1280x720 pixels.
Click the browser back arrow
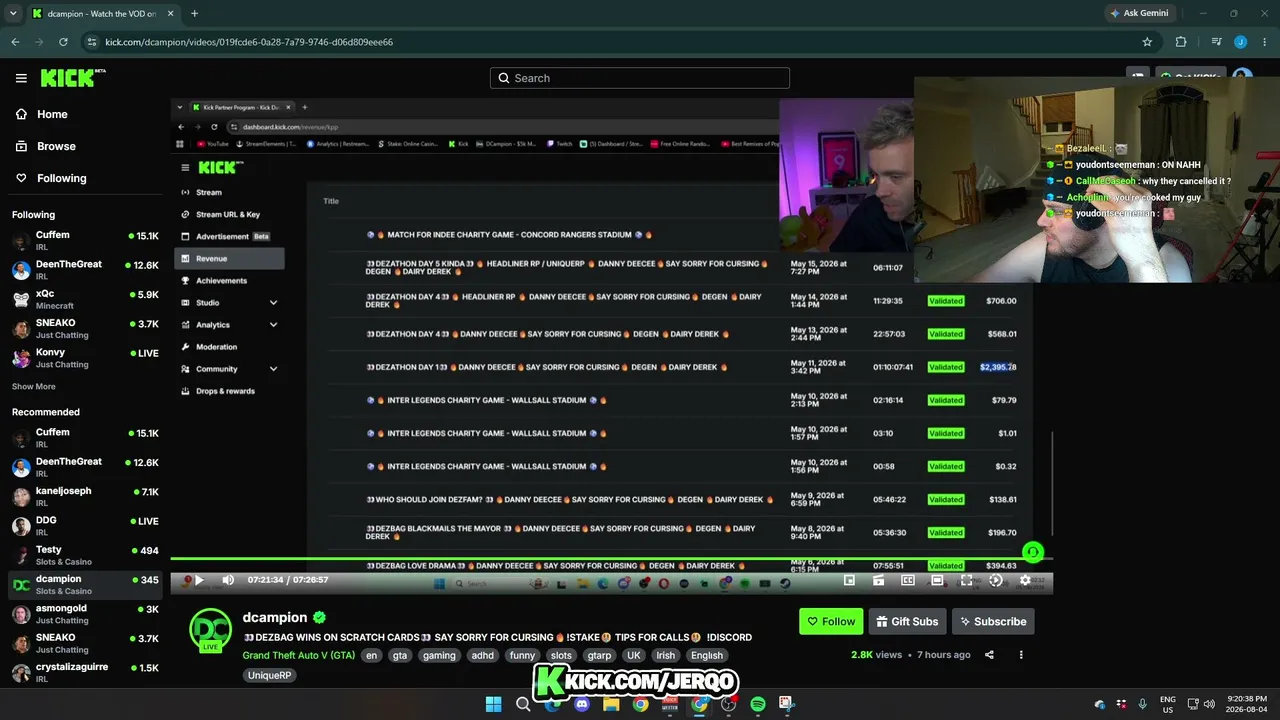click(15, 42)
